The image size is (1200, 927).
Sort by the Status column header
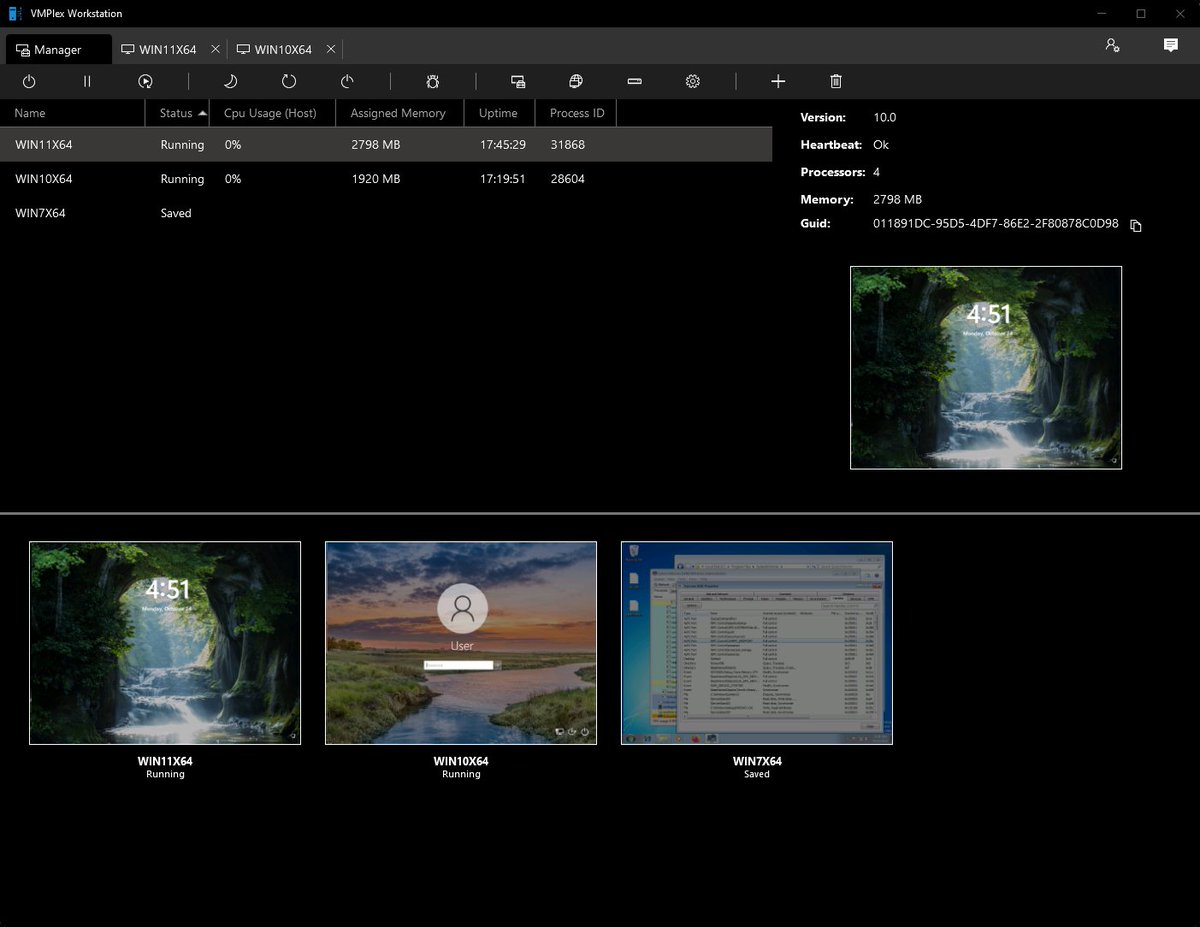pyautogui.click(x=177, y=113)
